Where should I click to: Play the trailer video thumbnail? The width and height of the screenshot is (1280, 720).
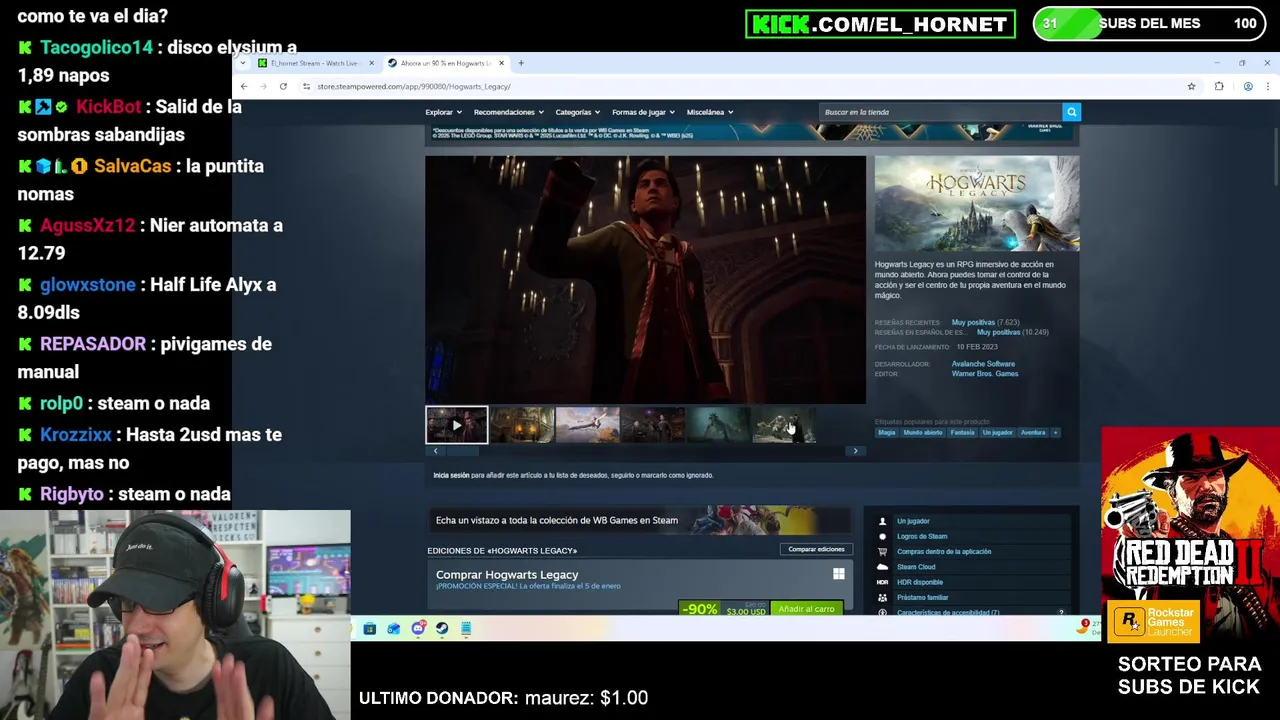[x=457, y=425]
